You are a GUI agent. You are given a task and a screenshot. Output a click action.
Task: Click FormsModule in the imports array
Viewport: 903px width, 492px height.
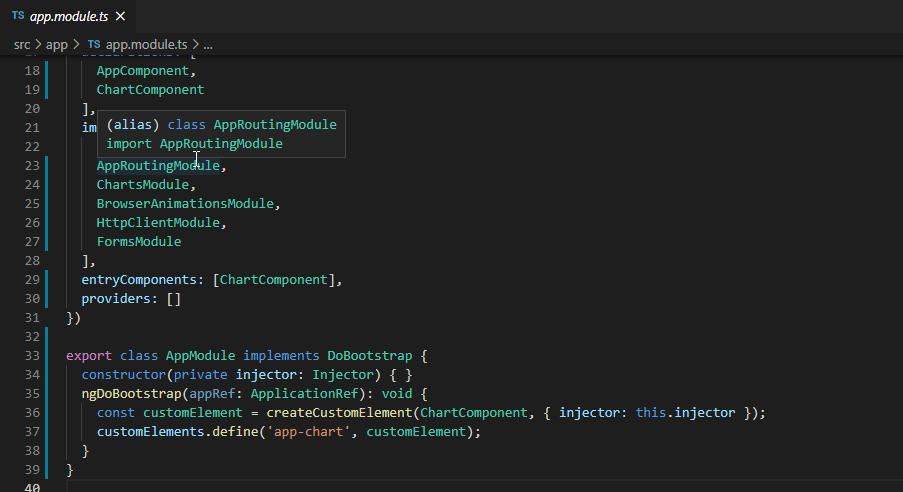139,242
